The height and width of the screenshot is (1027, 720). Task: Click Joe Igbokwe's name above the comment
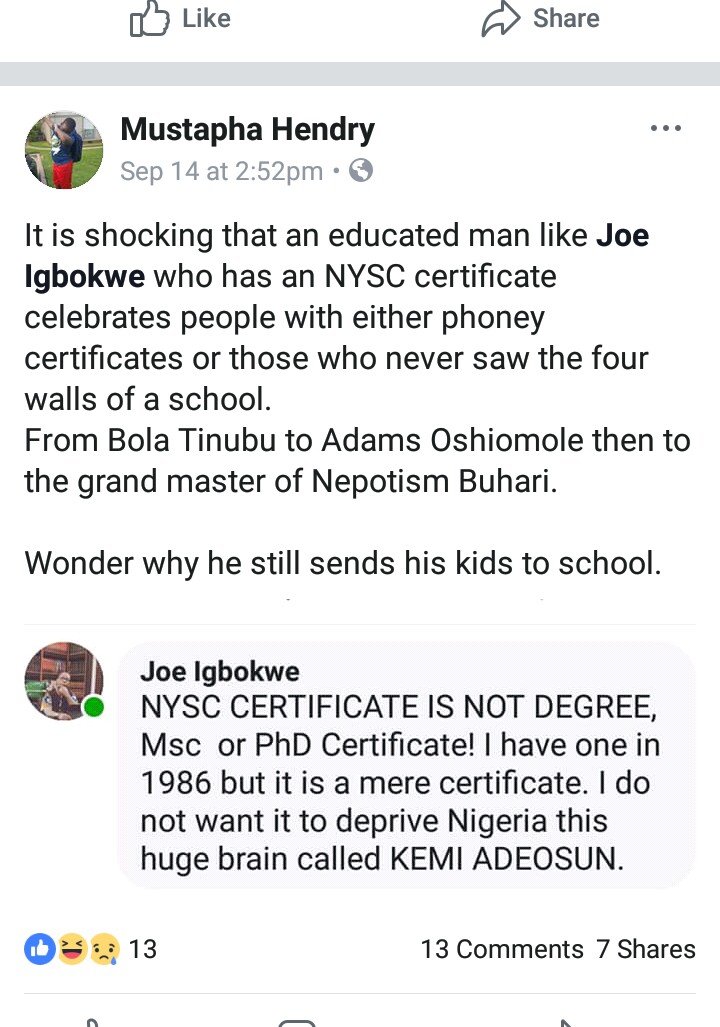point(220,671)
